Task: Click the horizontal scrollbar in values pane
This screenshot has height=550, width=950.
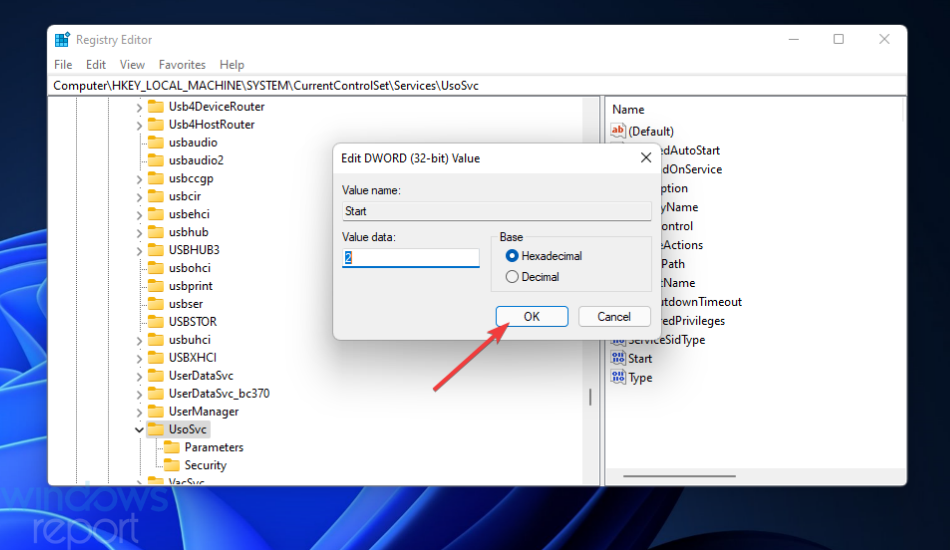Action: 679,476
